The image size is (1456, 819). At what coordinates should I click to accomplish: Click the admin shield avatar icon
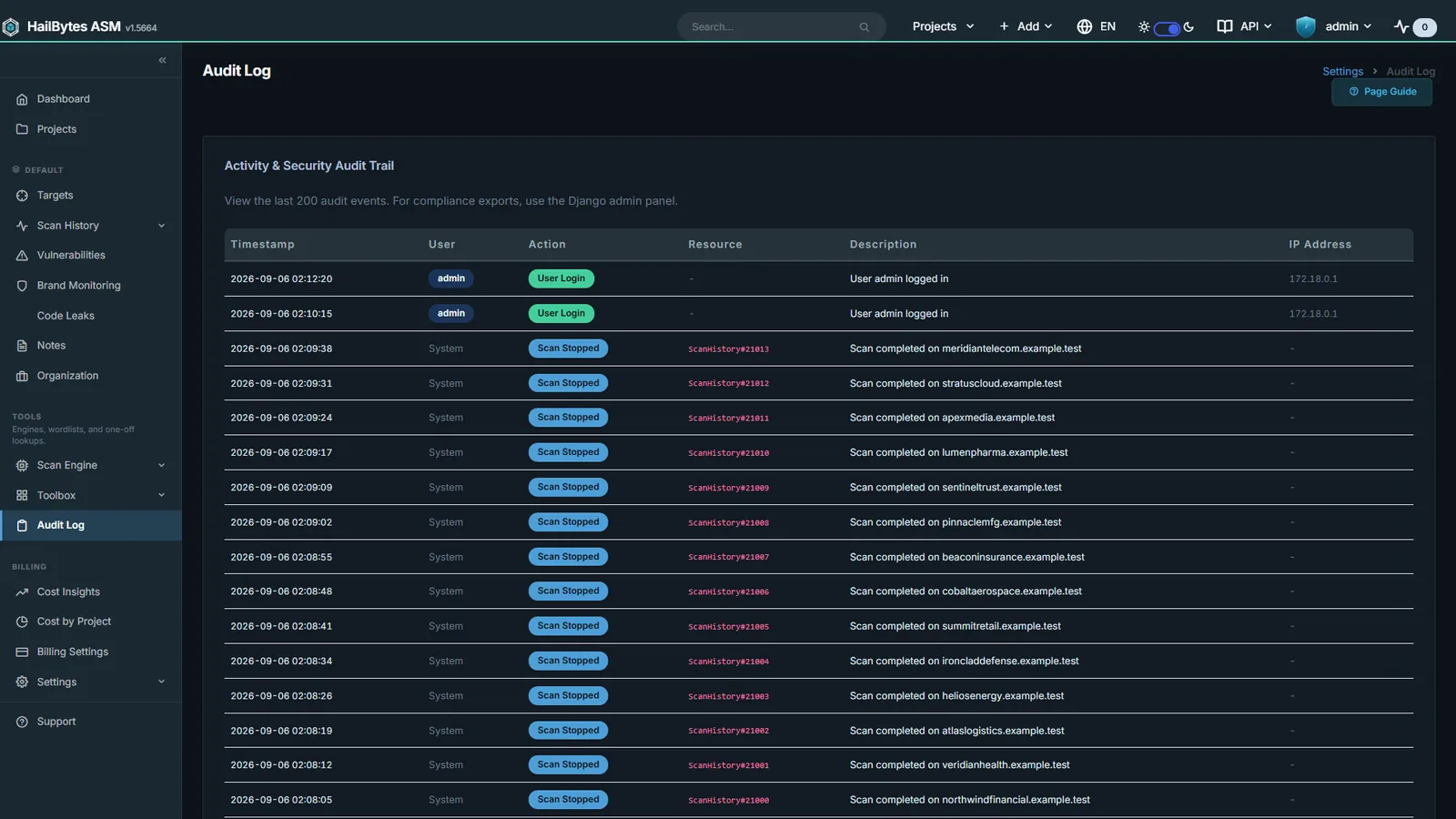tap(1306, 26)
